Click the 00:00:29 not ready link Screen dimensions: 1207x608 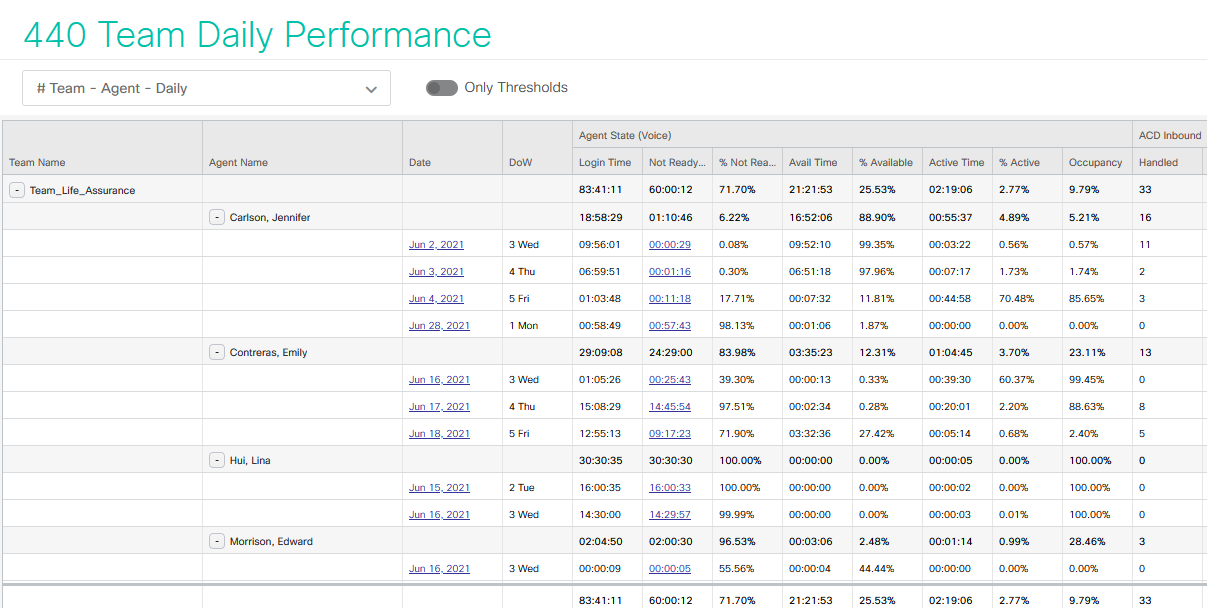[x=670, y=244]
